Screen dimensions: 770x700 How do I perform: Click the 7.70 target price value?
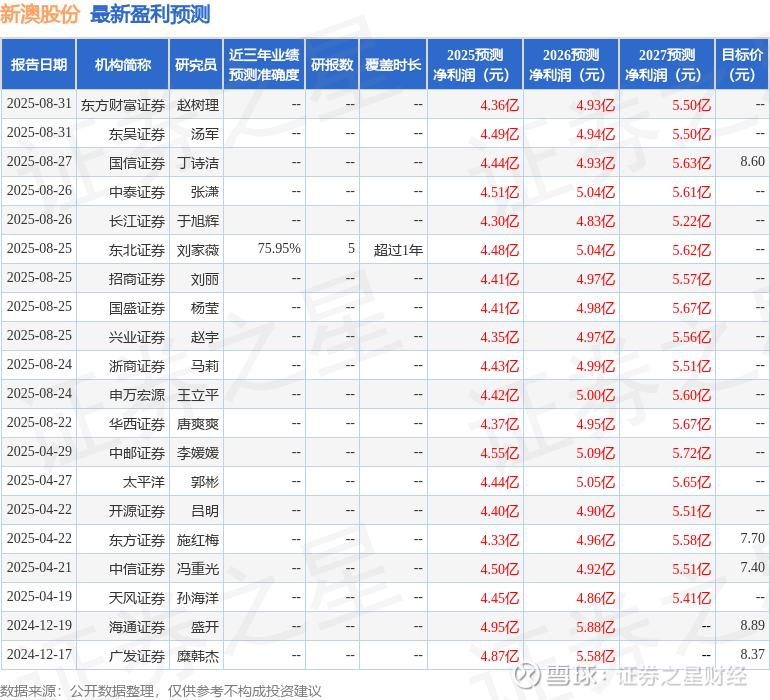(x=752, y=538)
